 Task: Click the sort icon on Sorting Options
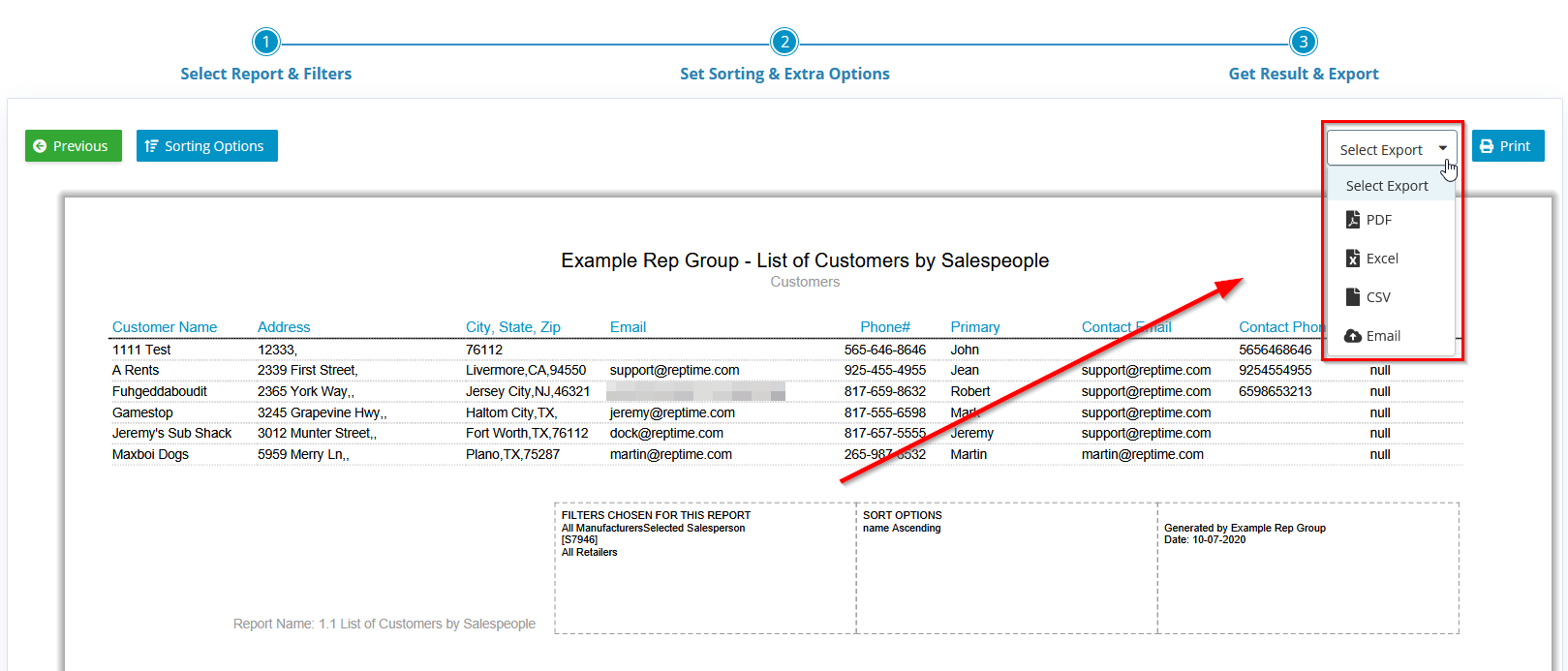tap(151, 146)
